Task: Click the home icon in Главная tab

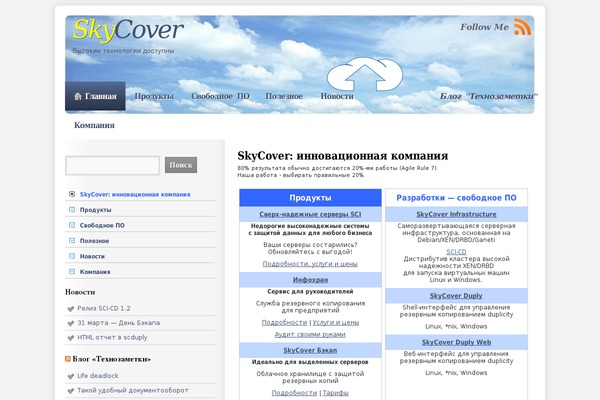Action: coord(78,96)
